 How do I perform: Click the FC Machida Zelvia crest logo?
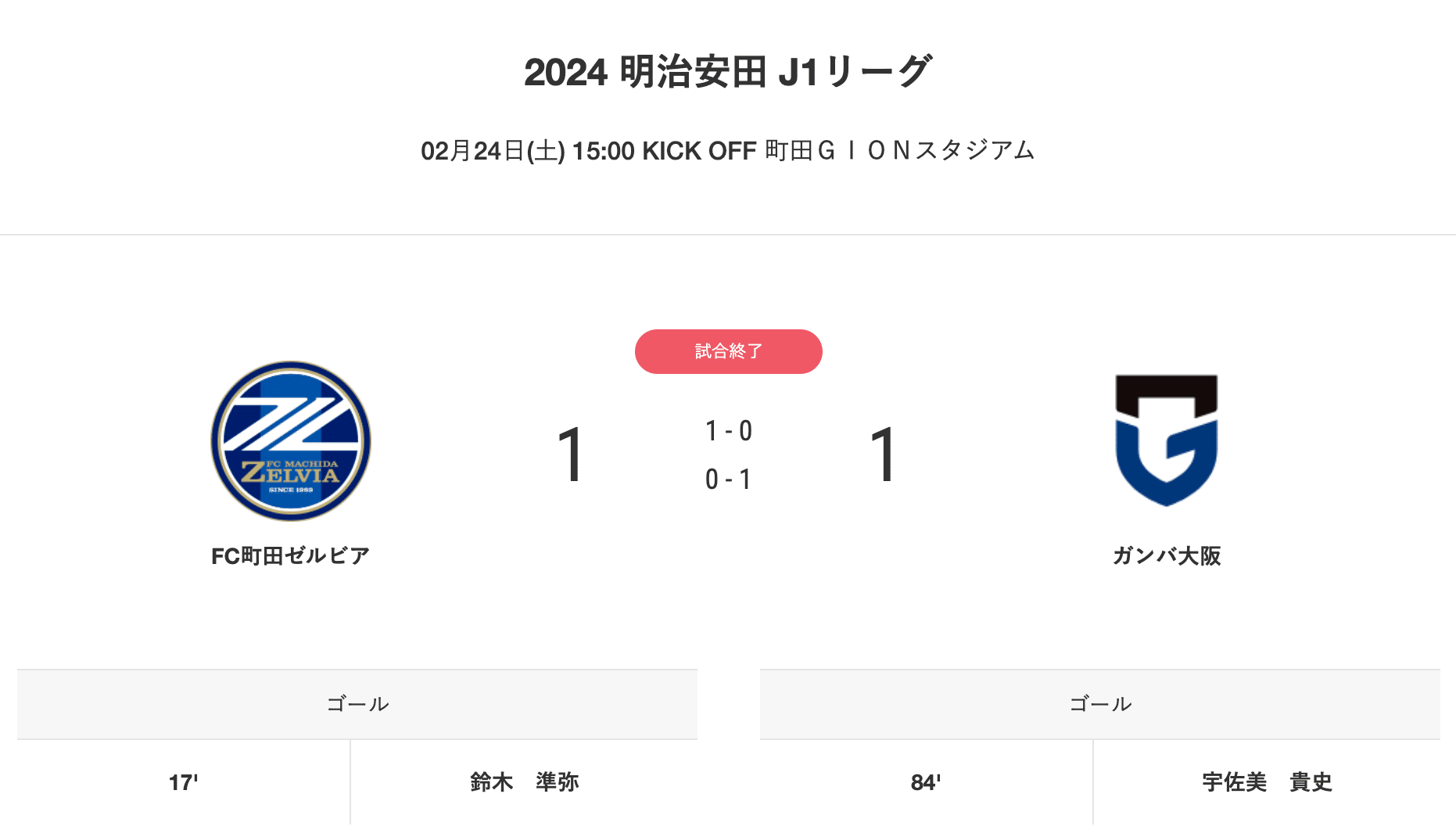pyautogui.click(x=291, y=440)
